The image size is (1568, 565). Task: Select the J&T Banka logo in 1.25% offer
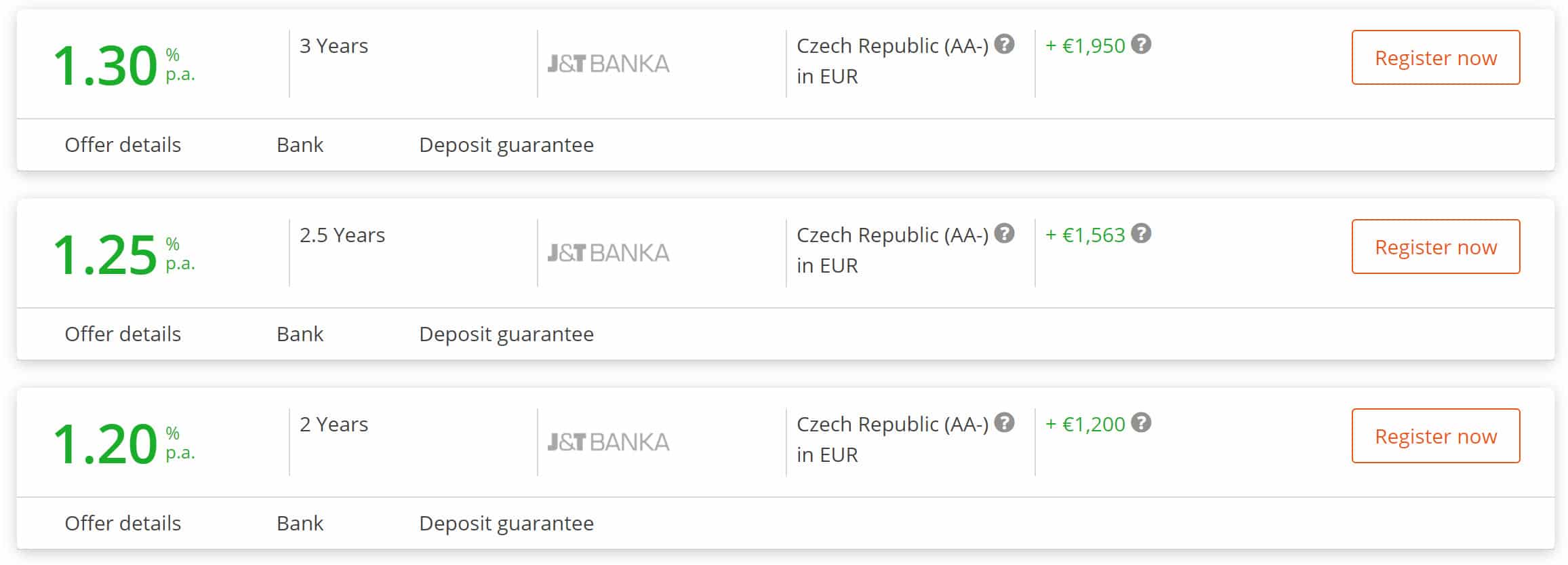608,253
